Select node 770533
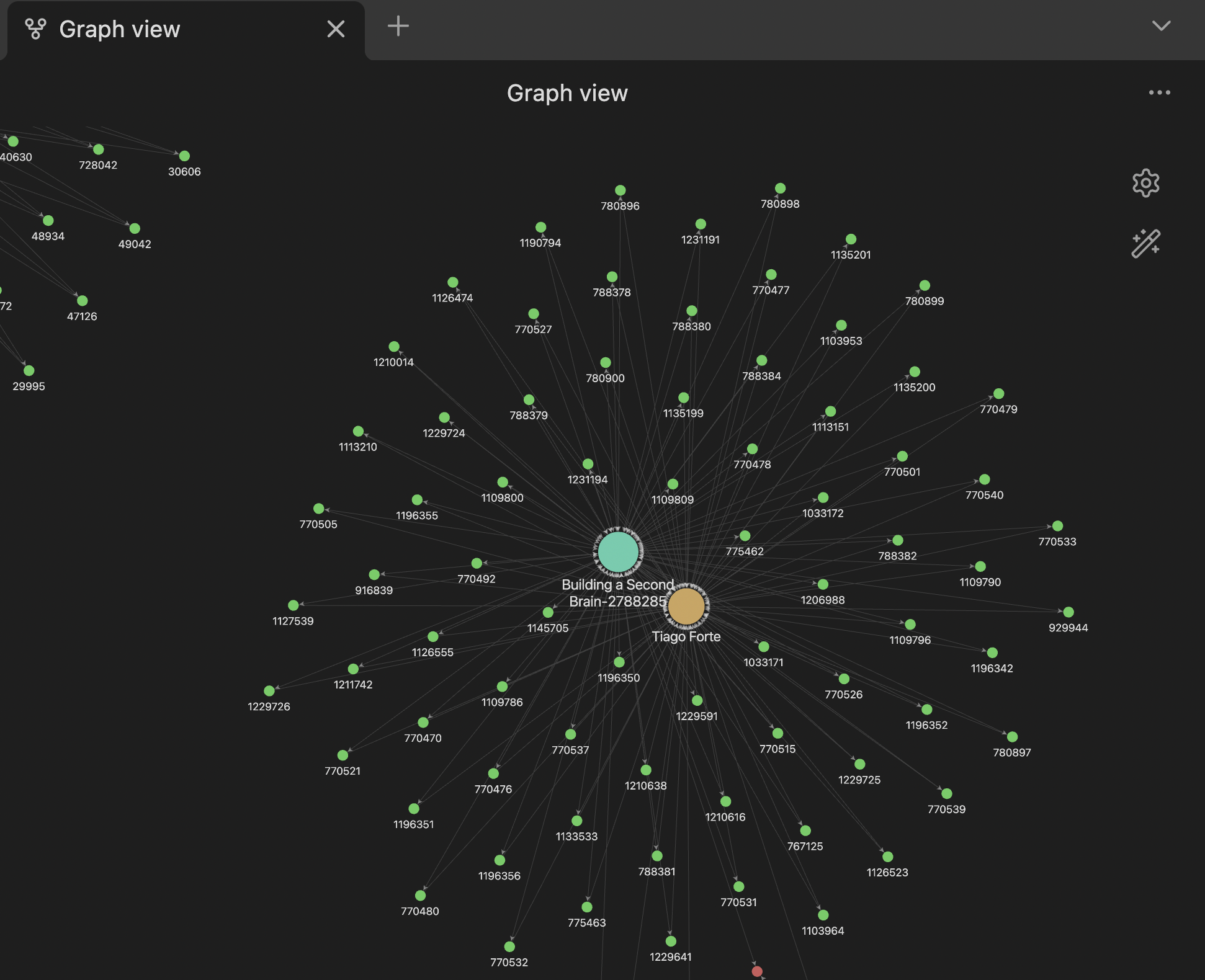The height and width of the screenshot is (980, 1205). tap(1057, 526)
